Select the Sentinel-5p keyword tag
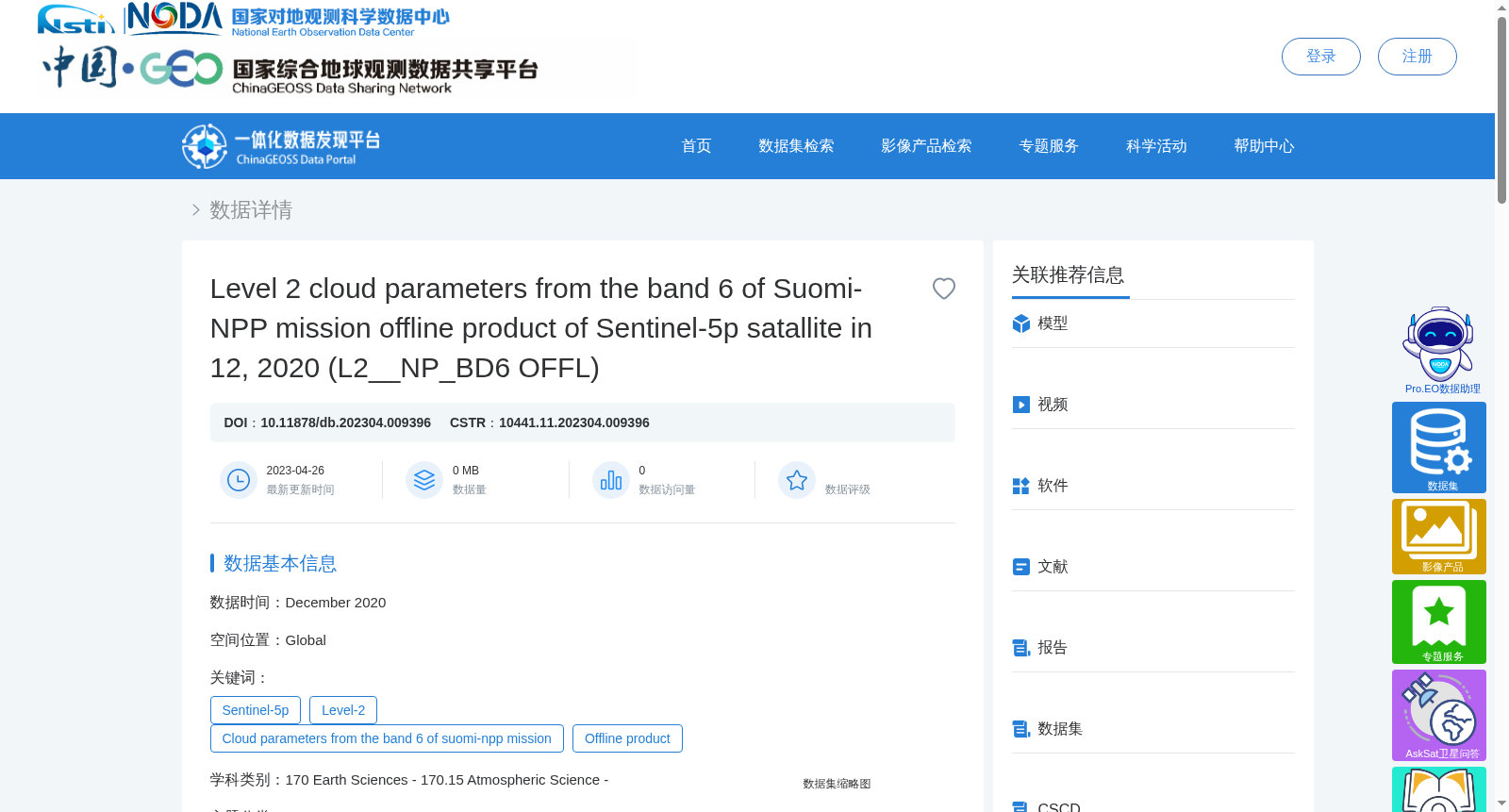Screen dimensions: 1509x812 pyautogui.click(x=256, y=710)
